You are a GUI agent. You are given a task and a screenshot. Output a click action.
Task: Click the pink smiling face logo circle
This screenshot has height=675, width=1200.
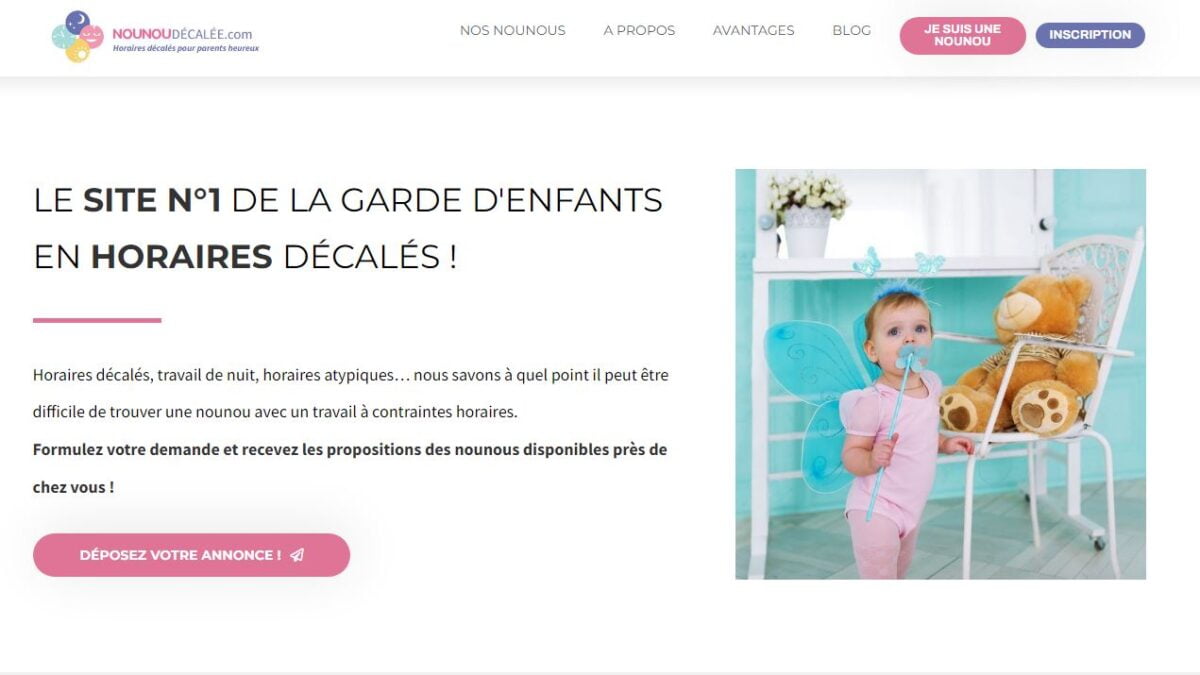[x=92, y=37]
